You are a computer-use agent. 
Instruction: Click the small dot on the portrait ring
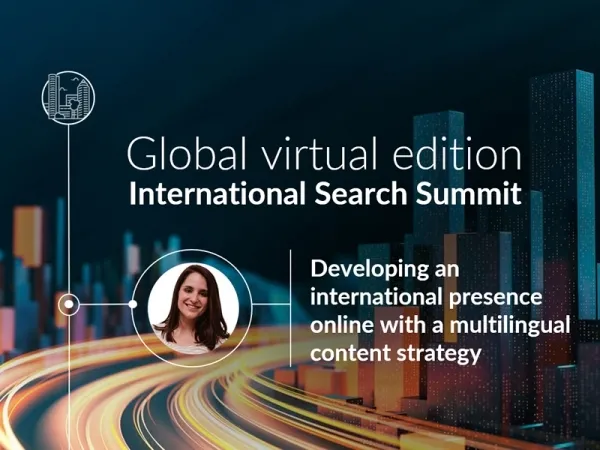point(133,303)
